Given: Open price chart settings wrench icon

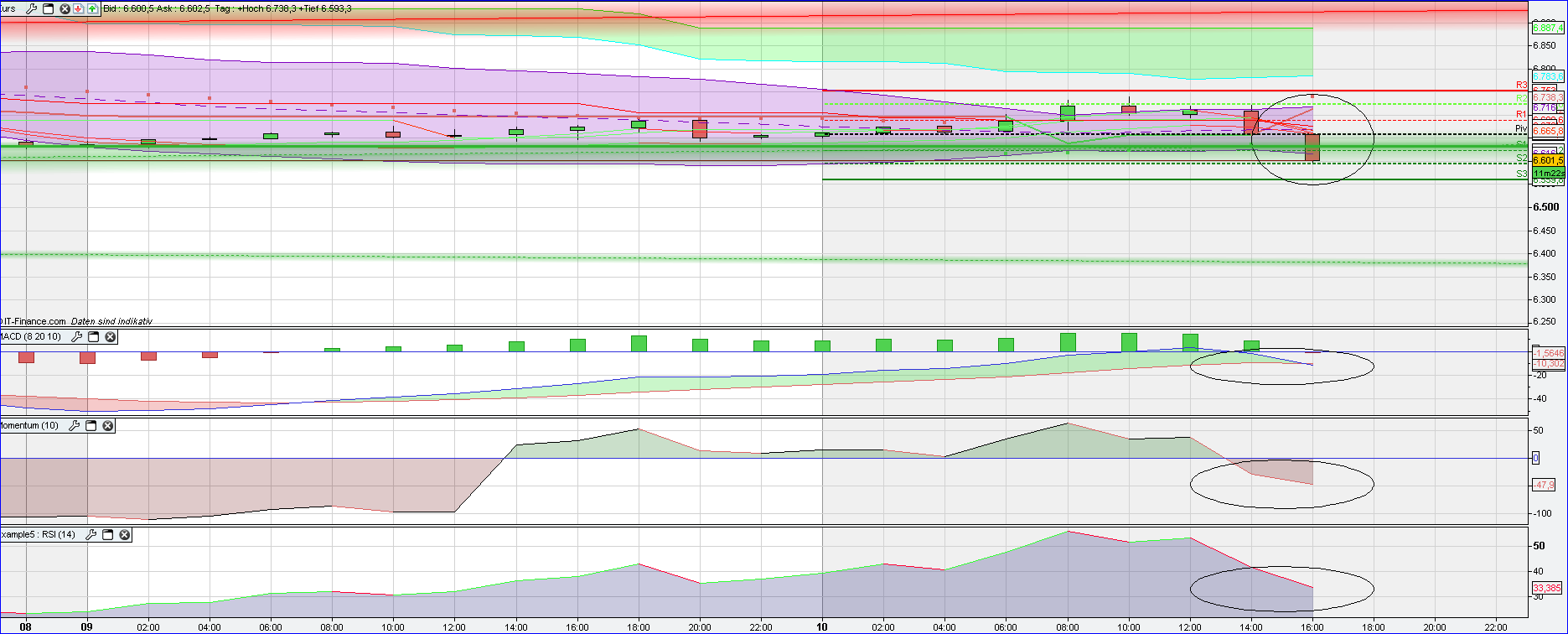Looking at the screenshot, I should tap(32, 8).
